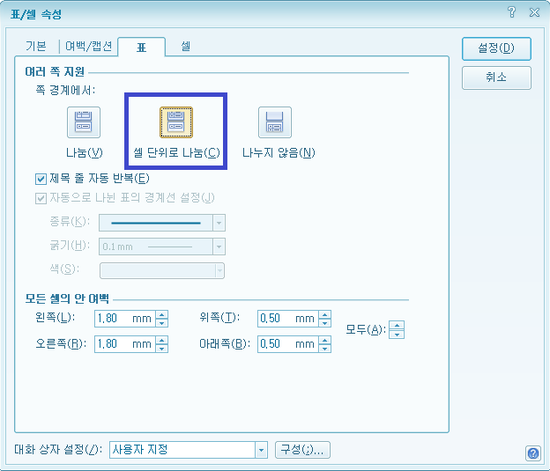Increase 위쪽(T) margin with up arrow
550x471 pixels.
coord(325,315)
